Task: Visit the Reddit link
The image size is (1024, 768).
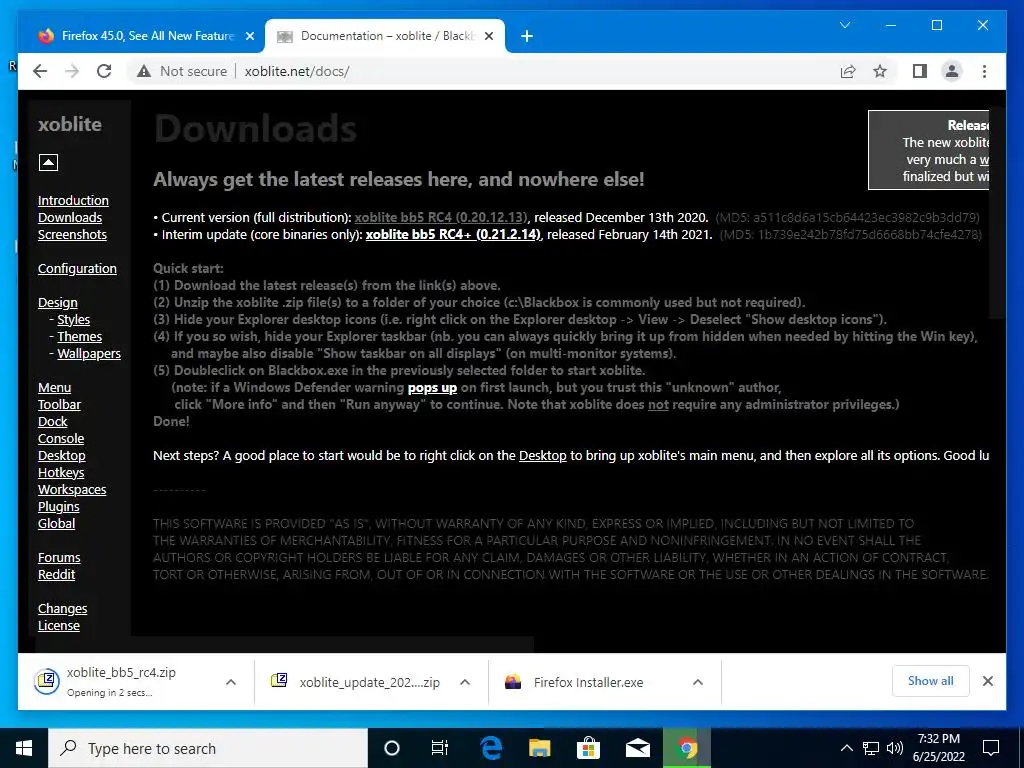Action: pyautogui.click(x=56, y=574)
